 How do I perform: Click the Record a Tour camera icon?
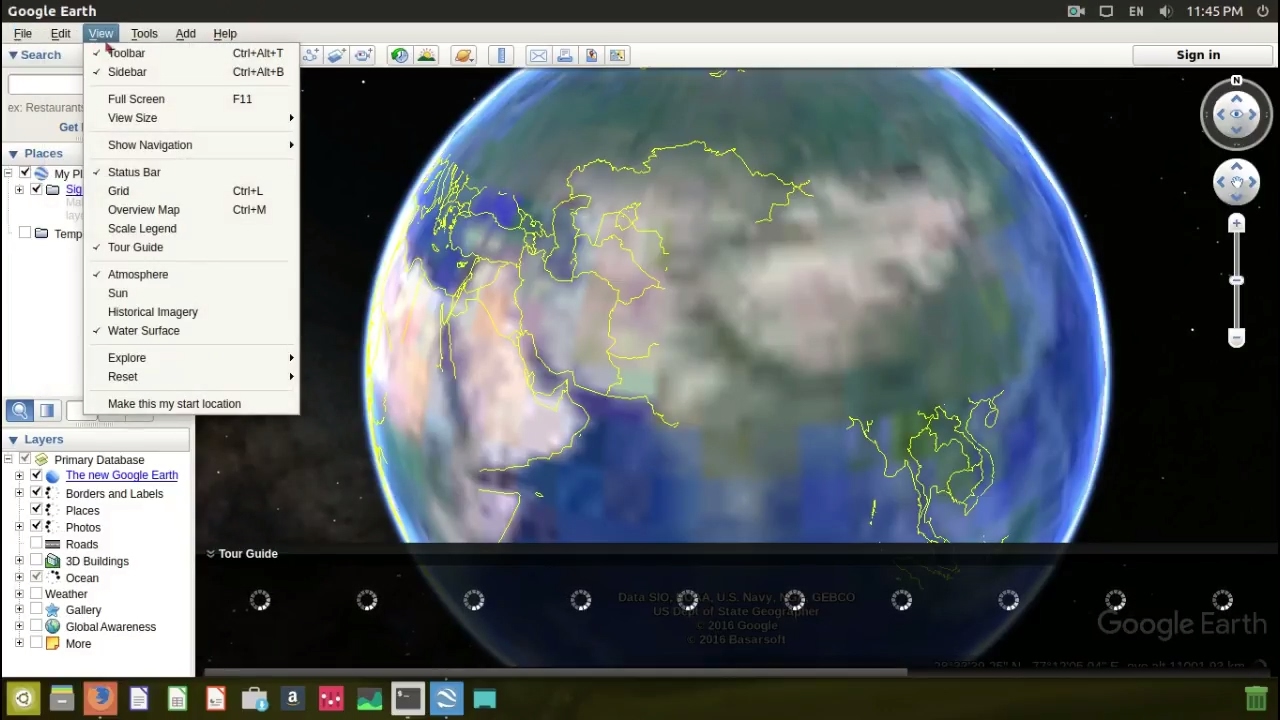click(363, 55)
